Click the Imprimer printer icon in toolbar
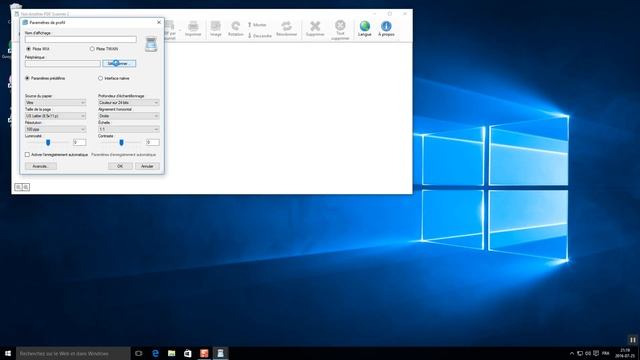This screenshot has width=640, height=360. tap(193, 27)
